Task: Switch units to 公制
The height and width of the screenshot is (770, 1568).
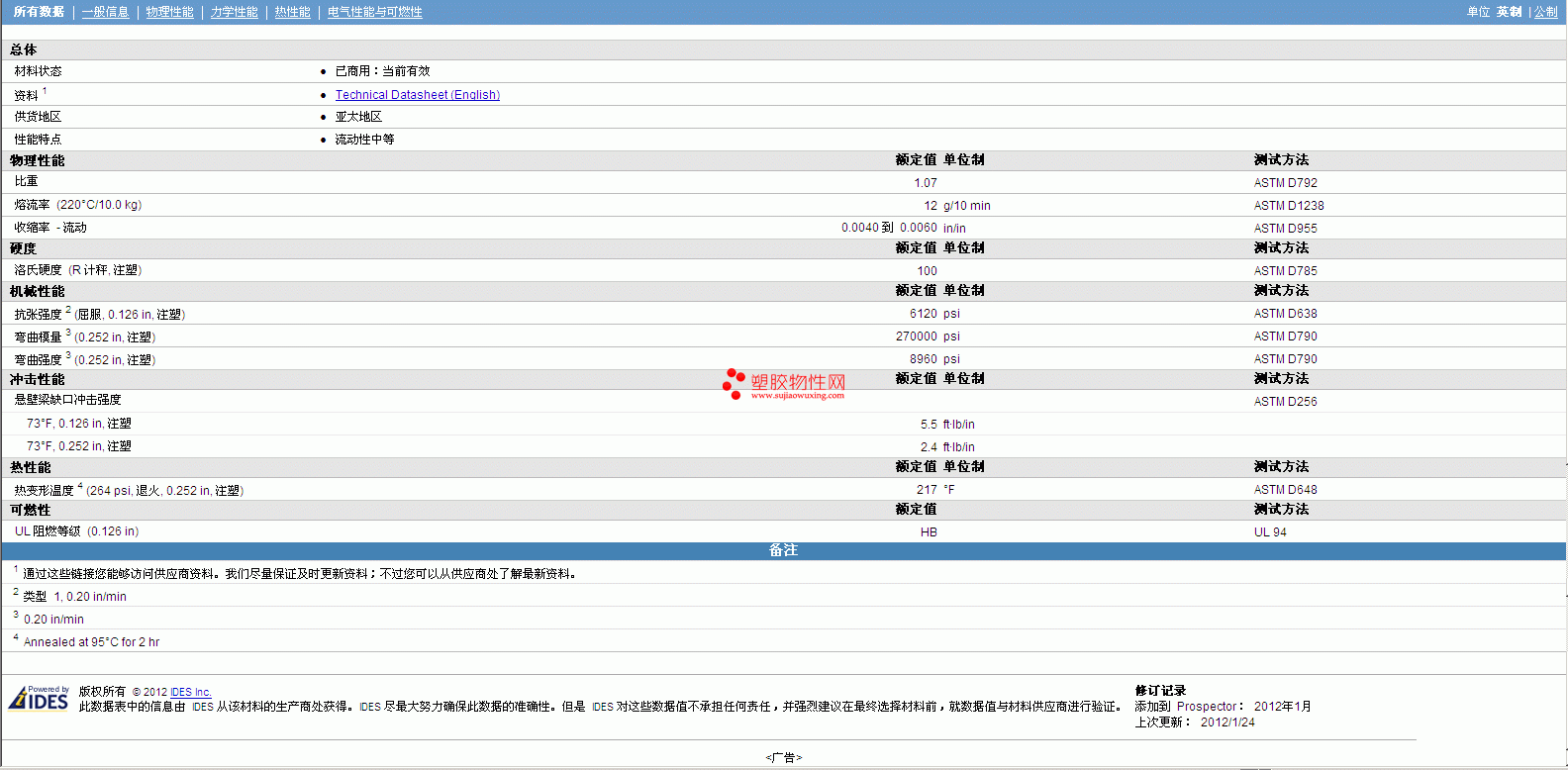Action: point(1545,12)
